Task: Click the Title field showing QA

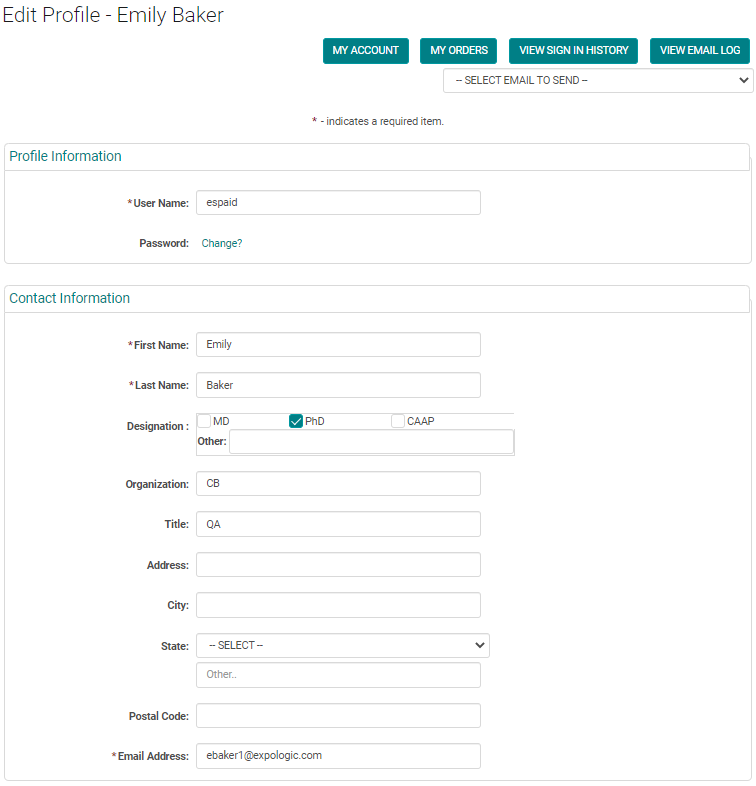Action: point(338,524)
